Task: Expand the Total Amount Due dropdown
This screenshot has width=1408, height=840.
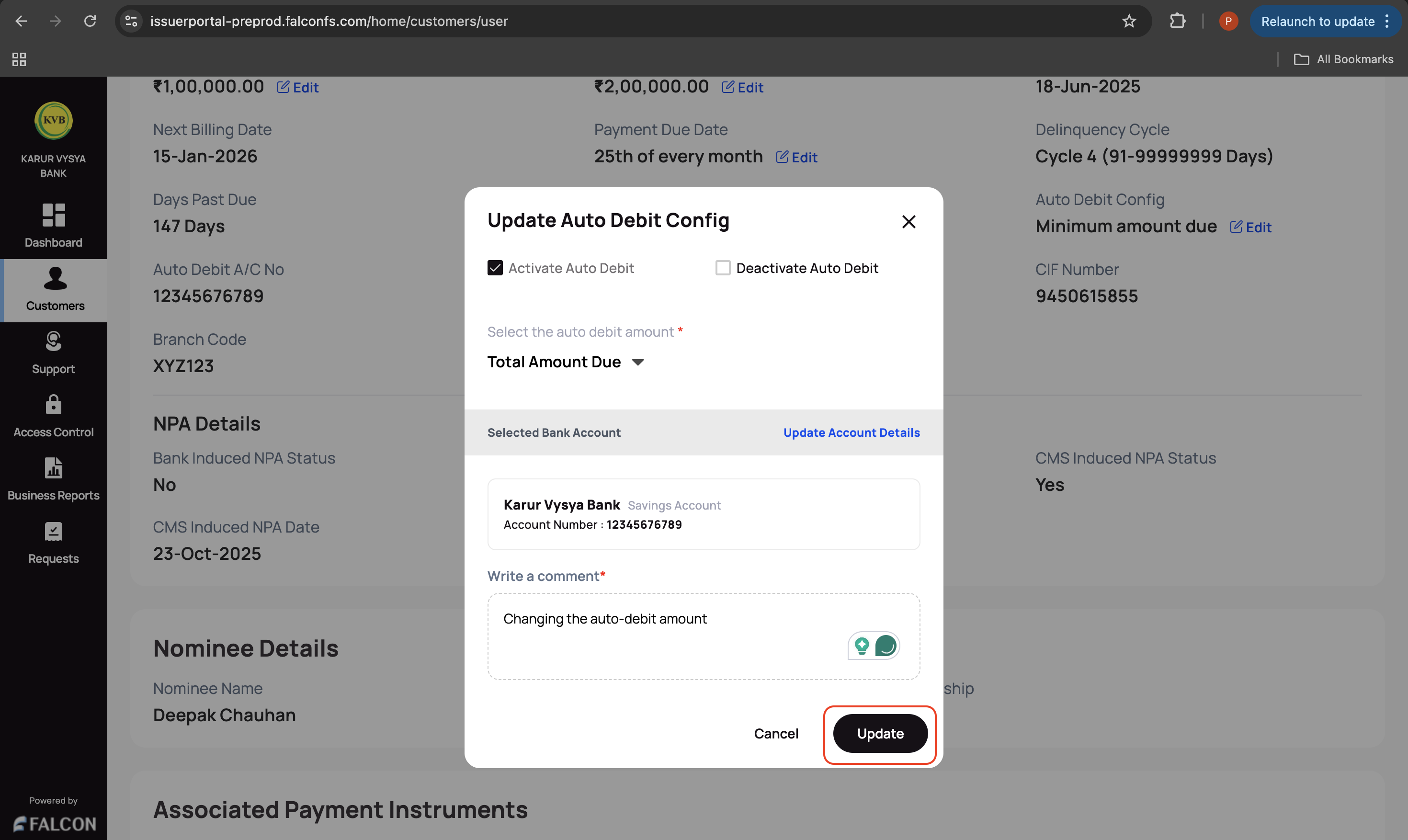Action: click(x=566, y=362)
